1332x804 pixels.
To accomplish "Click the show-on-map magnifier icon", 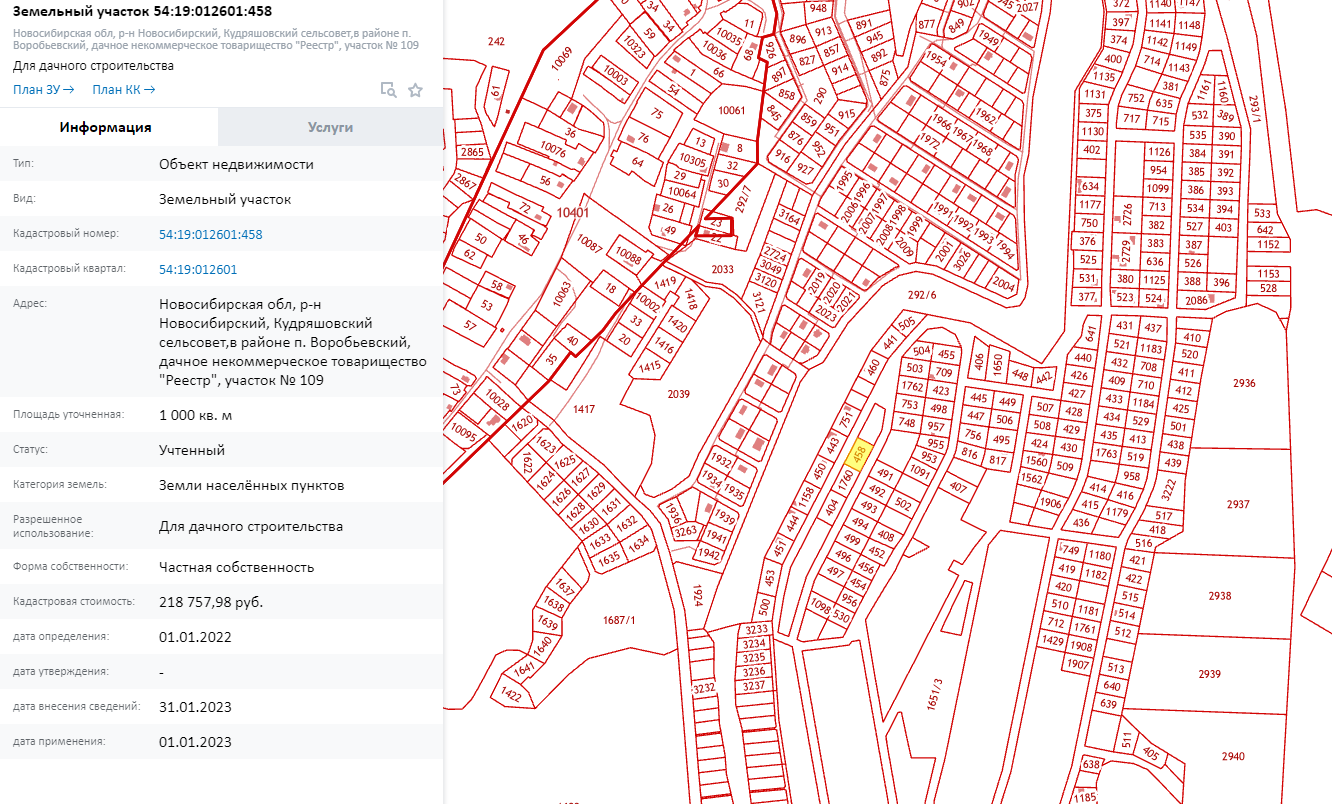I will click(x=388, y=90).
